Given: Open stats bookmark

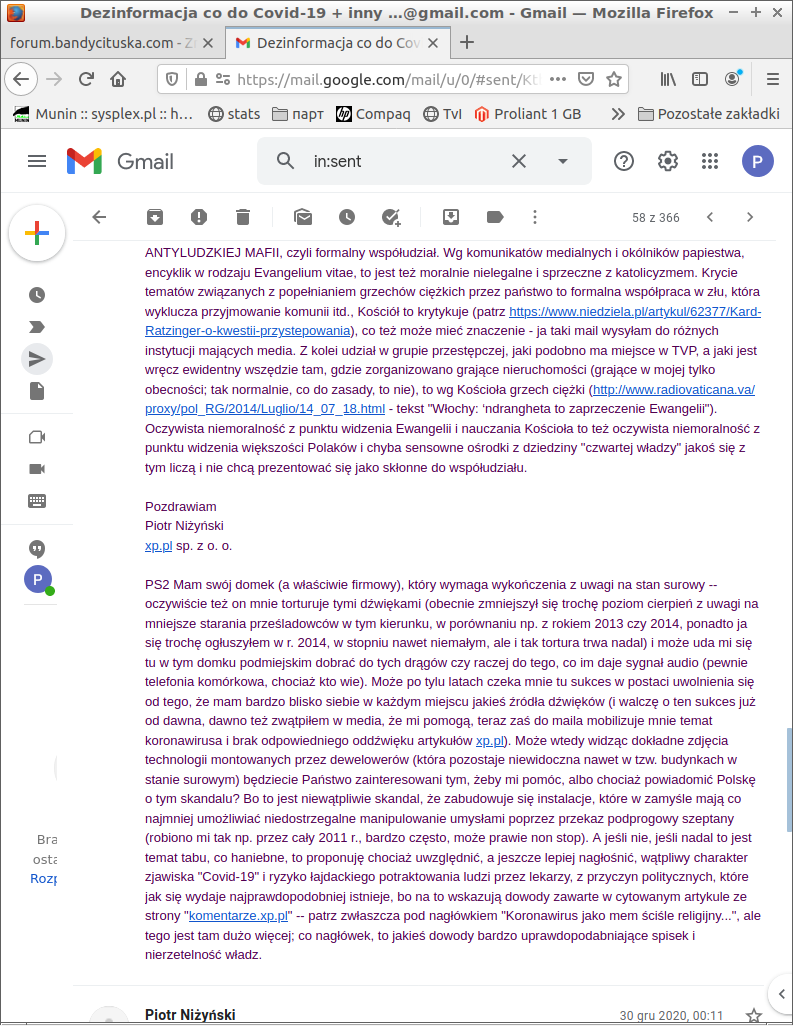Looking at the screenshot, I should click(234, 114).
